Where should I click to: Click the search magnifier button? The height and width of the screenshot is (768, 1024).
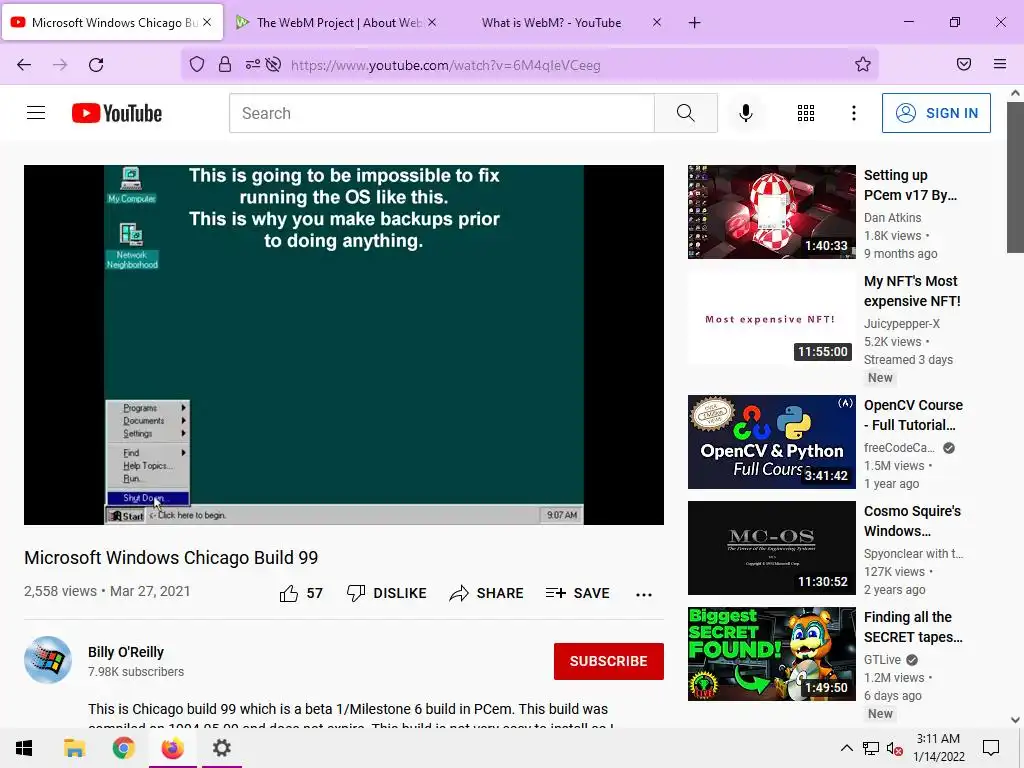[686, 113]
